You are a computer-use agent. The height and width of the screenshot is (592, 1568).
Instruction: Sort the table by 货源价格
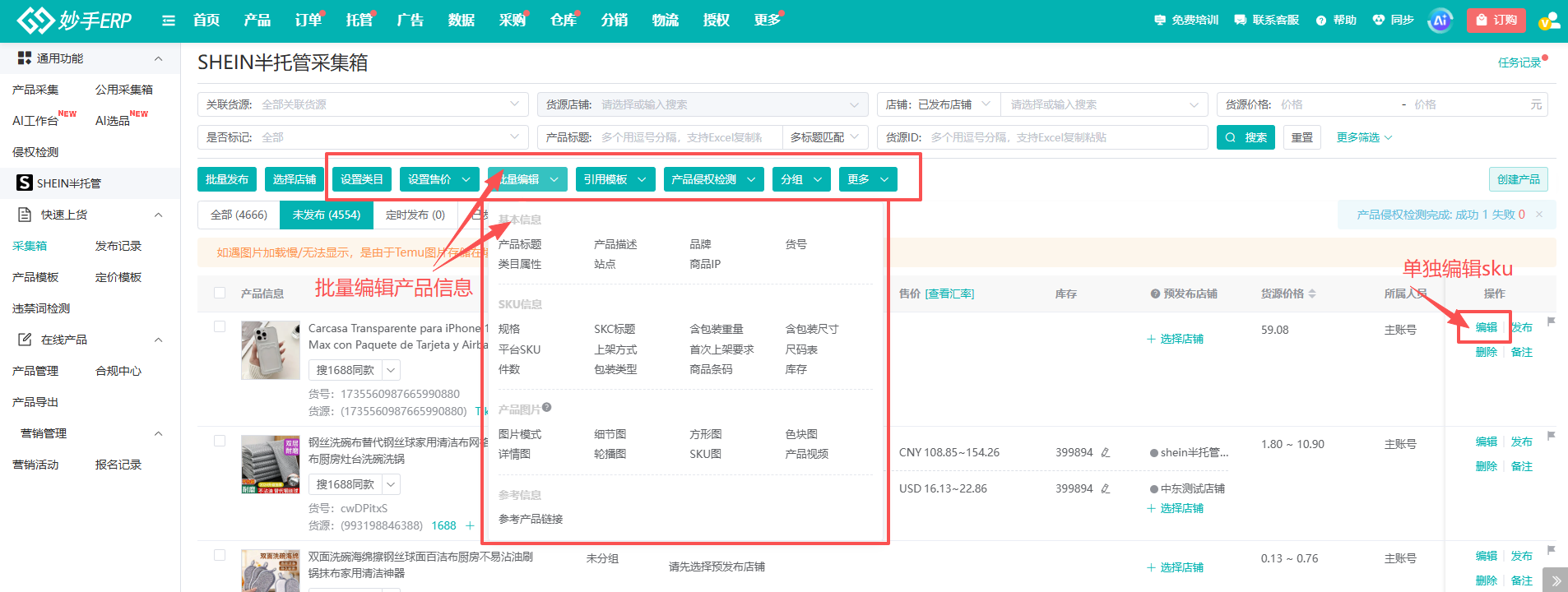pyautogui.click(x=1312, y=294)
